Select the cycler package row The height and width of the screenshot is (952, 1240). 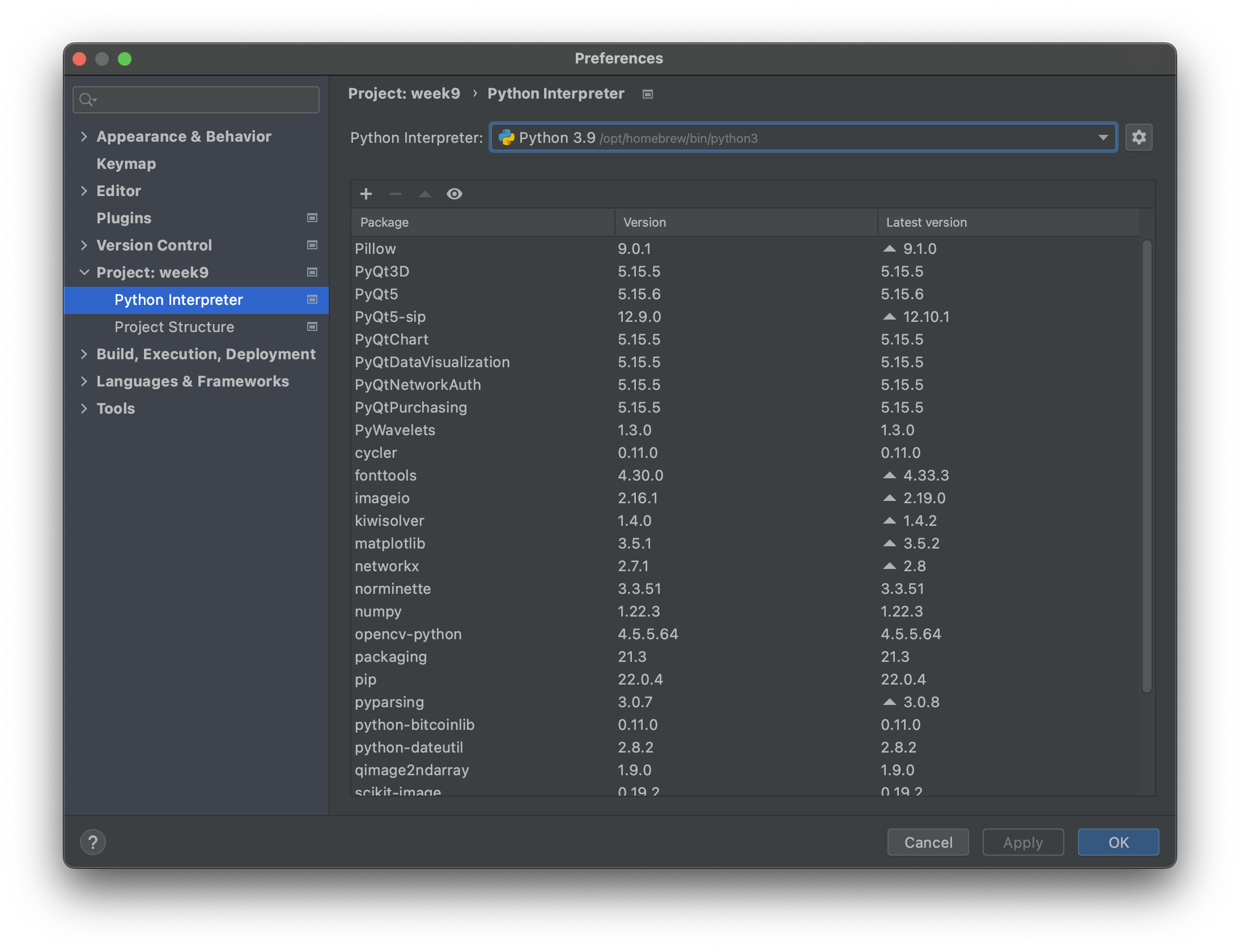(745, 452)
